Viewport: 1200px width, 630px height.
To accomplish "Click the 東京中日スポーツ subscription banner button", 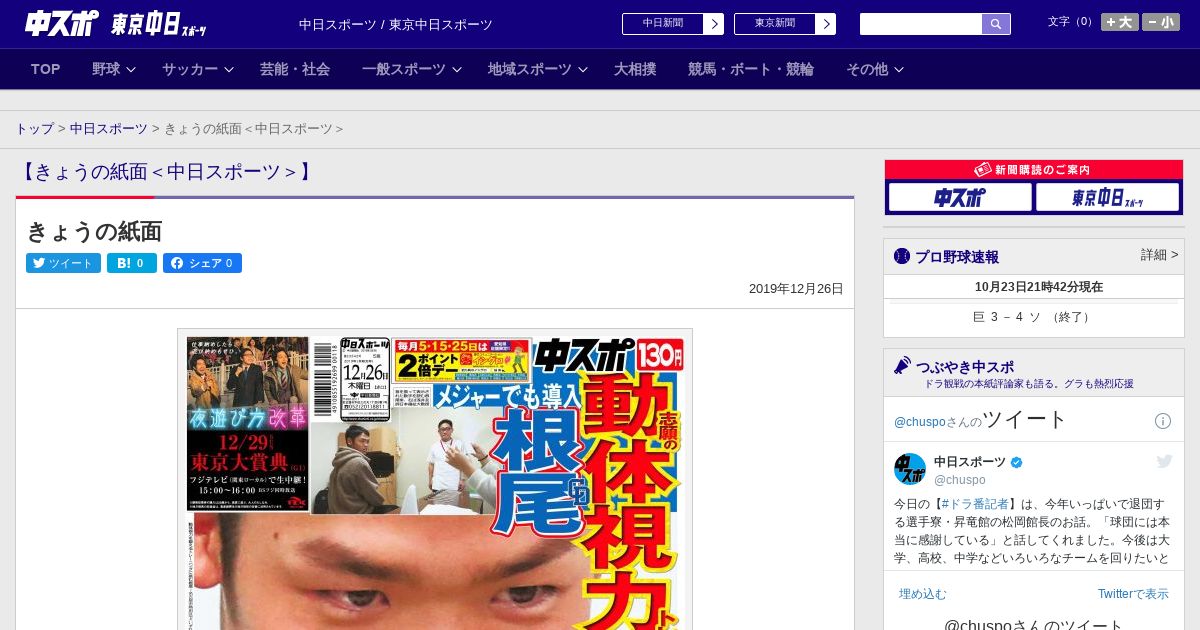I will (x=1107, y=197).
